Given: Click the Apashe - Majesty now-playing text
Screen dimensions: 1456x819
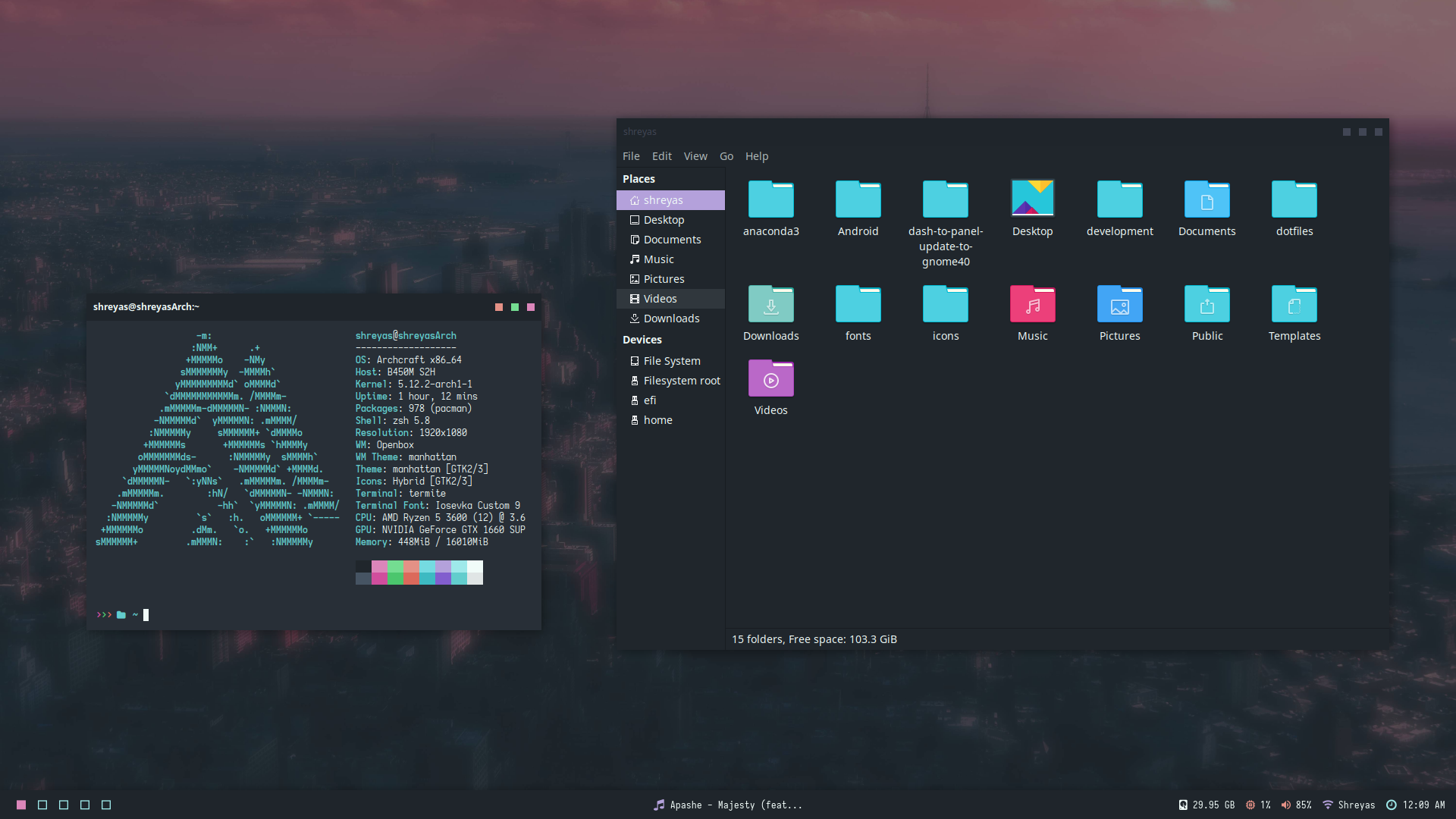Looking at the screenshot, I should coord(735,805).
